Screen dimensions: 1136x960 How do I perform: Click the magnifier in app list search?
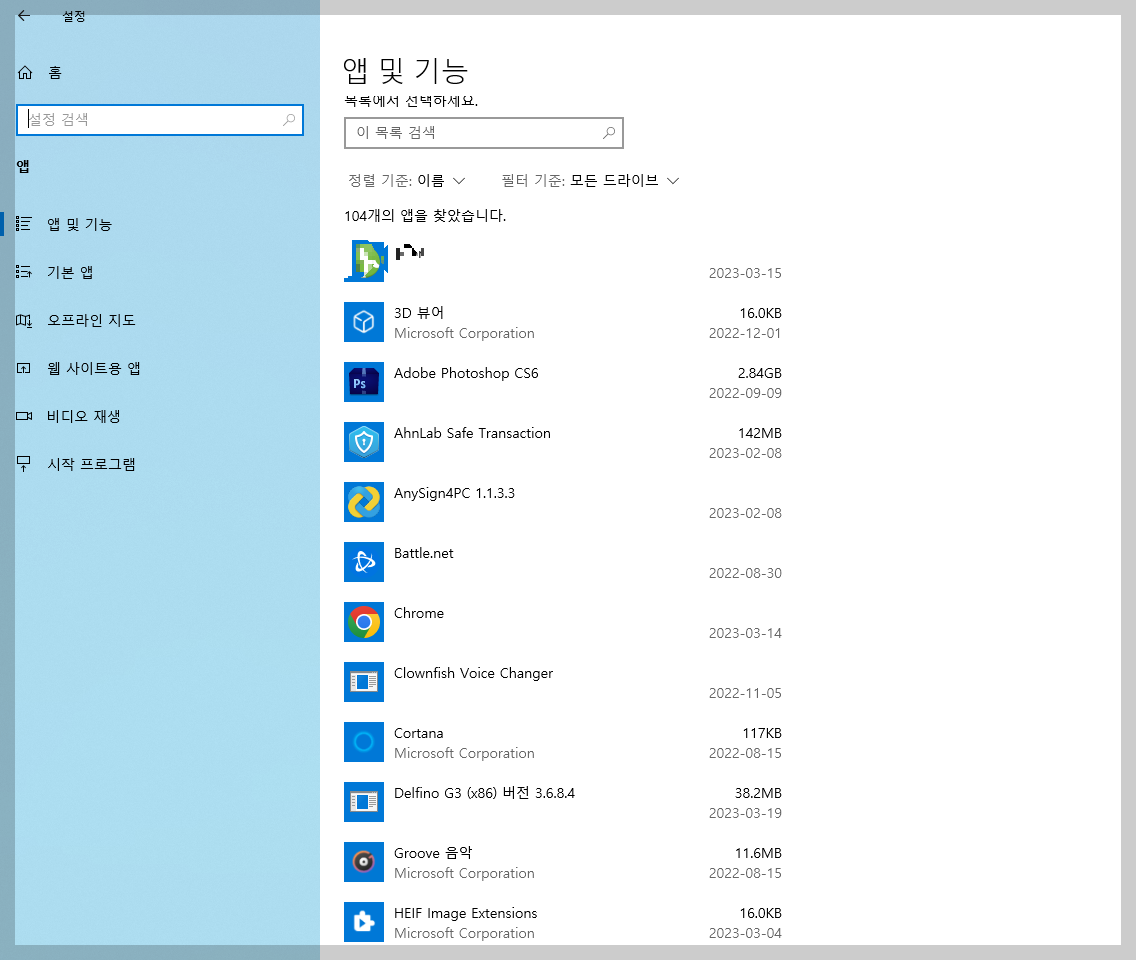609,133
